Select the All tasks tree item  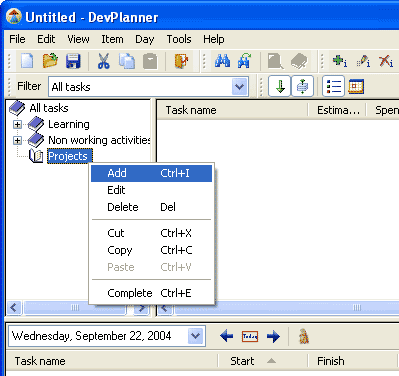pos(49,108)
